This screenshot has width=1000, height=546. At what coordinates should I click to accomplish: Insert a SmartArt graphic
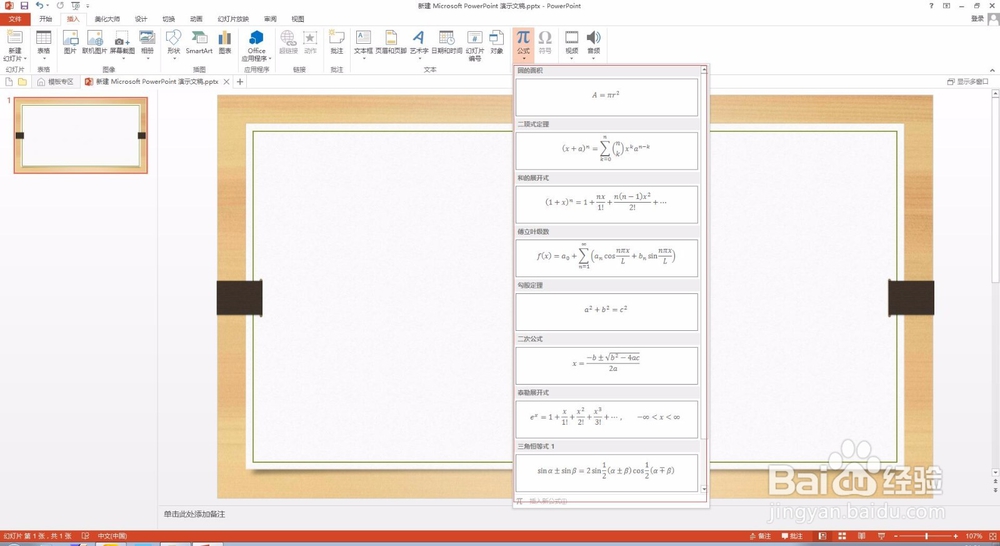pos(199,42)
